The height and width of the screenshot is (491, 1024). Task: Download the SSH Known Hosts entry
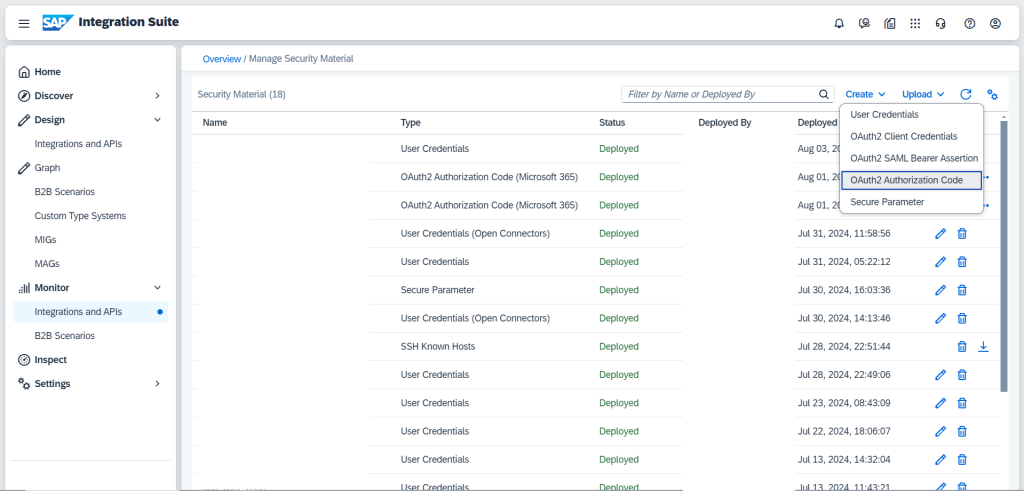(983, 346)
